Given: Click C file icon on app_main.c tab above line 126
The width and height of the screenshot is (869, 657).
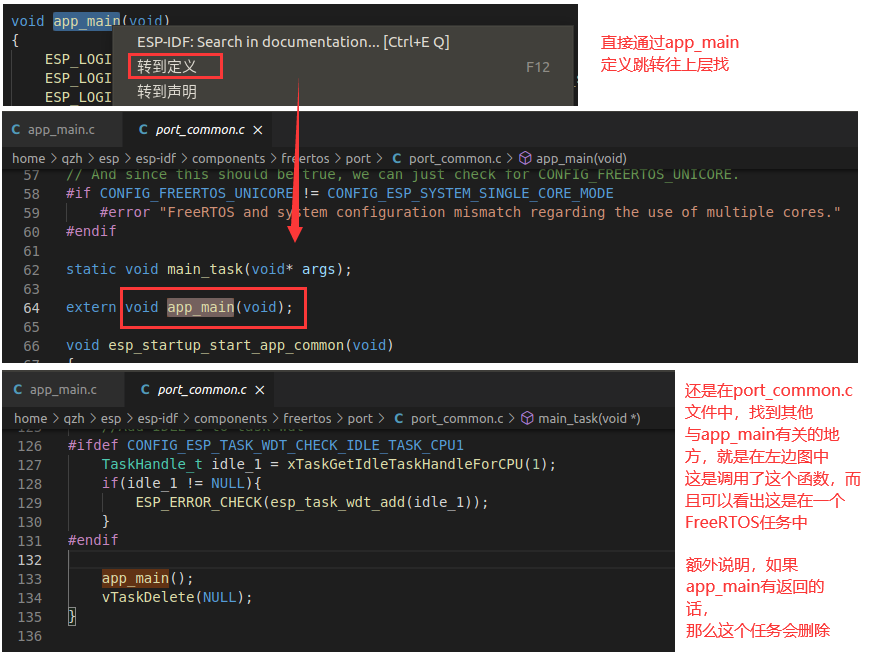Looking at the screenshot, I should pos(18,390).
